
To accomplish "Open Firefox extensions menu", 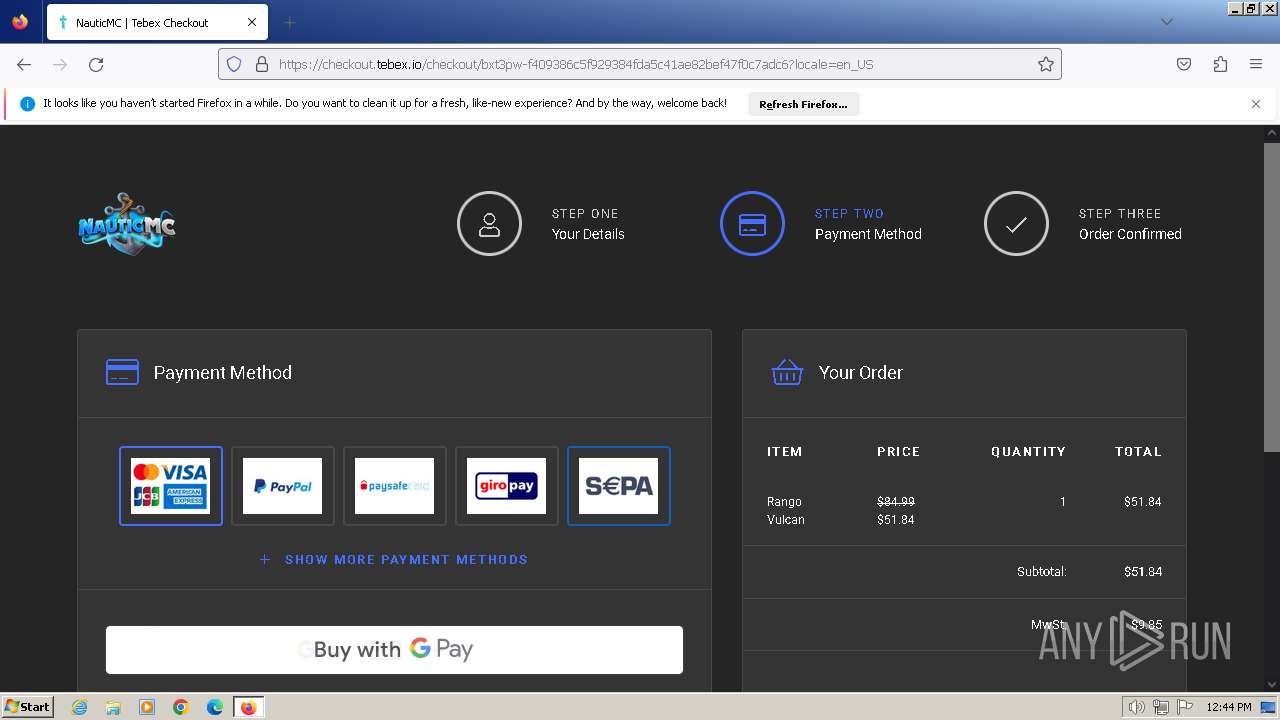I will pos(1220,64).
